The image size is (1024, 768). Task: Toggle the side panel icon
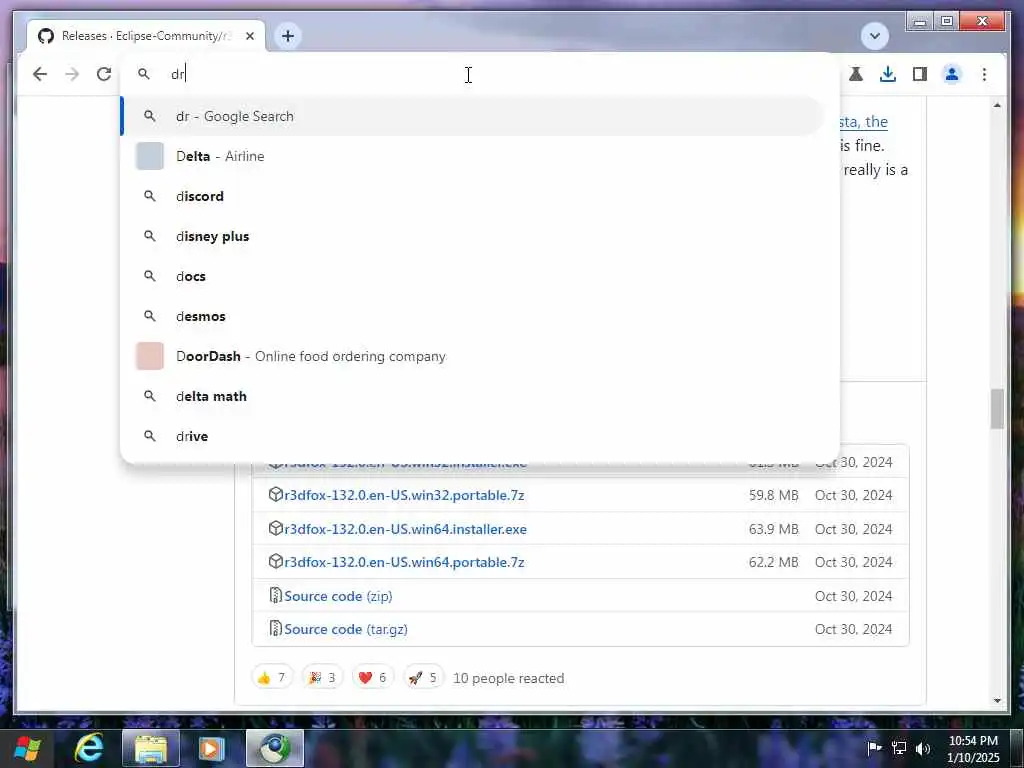pos(920,74)
